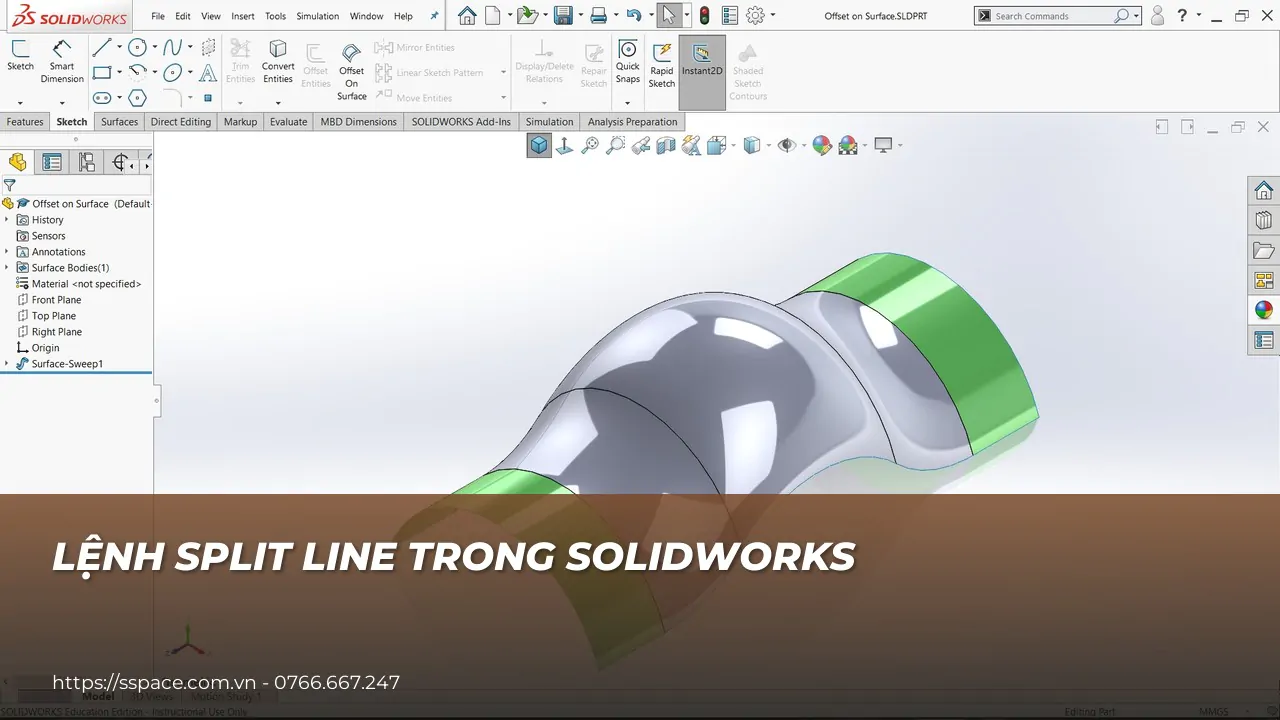Switch to the Surfaces tab
The image size is (1280, 720).
click(119, 122)
